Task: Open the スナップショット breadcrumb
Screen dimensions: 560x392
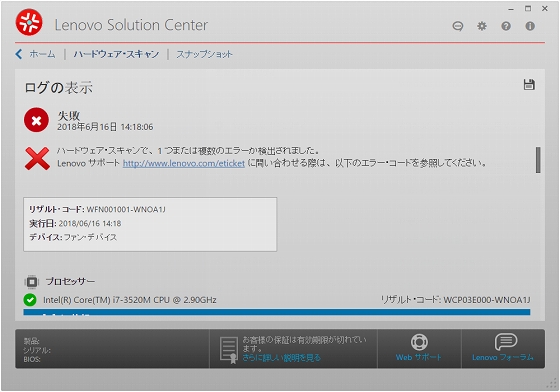Action: [x=204, y=54]
